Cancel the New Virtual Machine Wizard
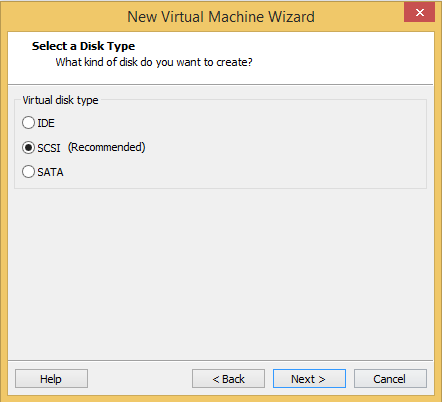This screenshot has height=402, width=444. 390,379
